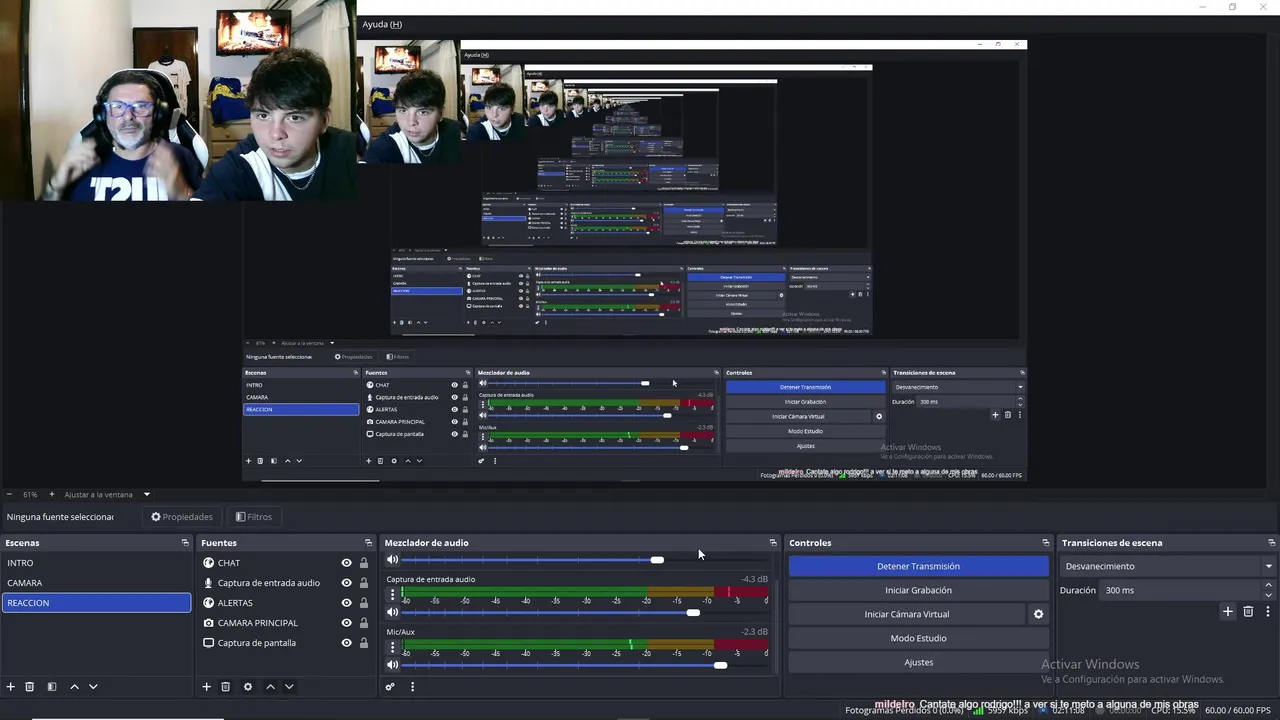Undock the Controles panel
The image size is (1280, 720).
1046,543
